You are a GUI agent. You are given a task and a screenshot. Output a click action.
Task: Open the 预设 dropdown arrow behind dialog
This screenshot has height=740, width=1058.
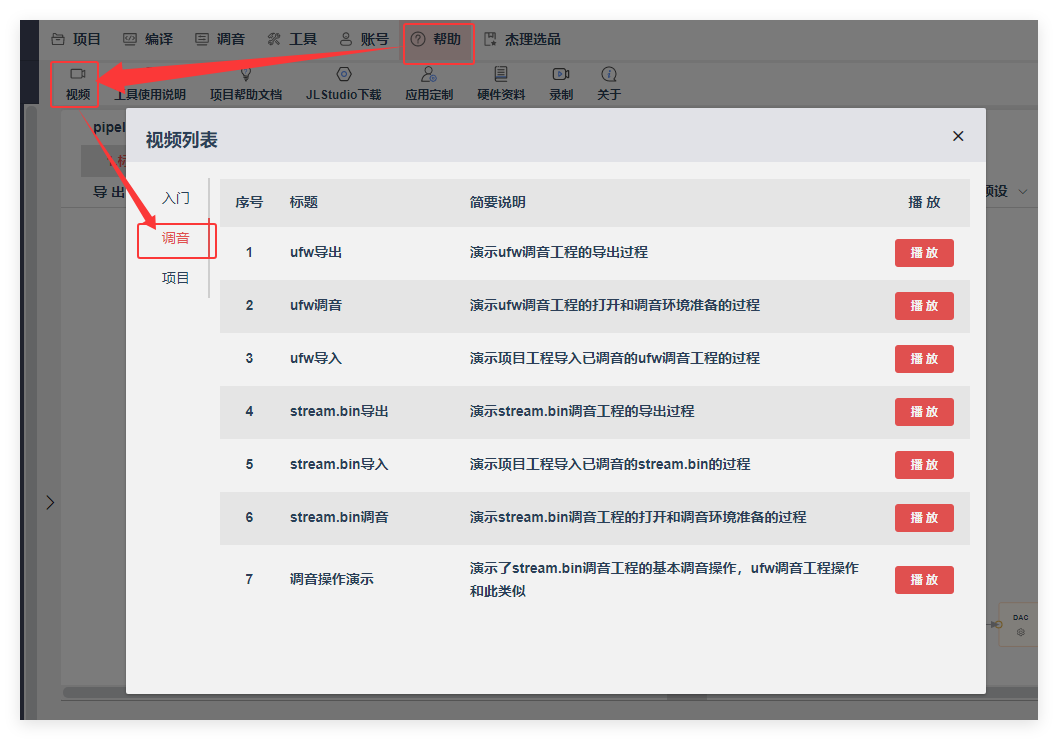[x=1023, y=192]
